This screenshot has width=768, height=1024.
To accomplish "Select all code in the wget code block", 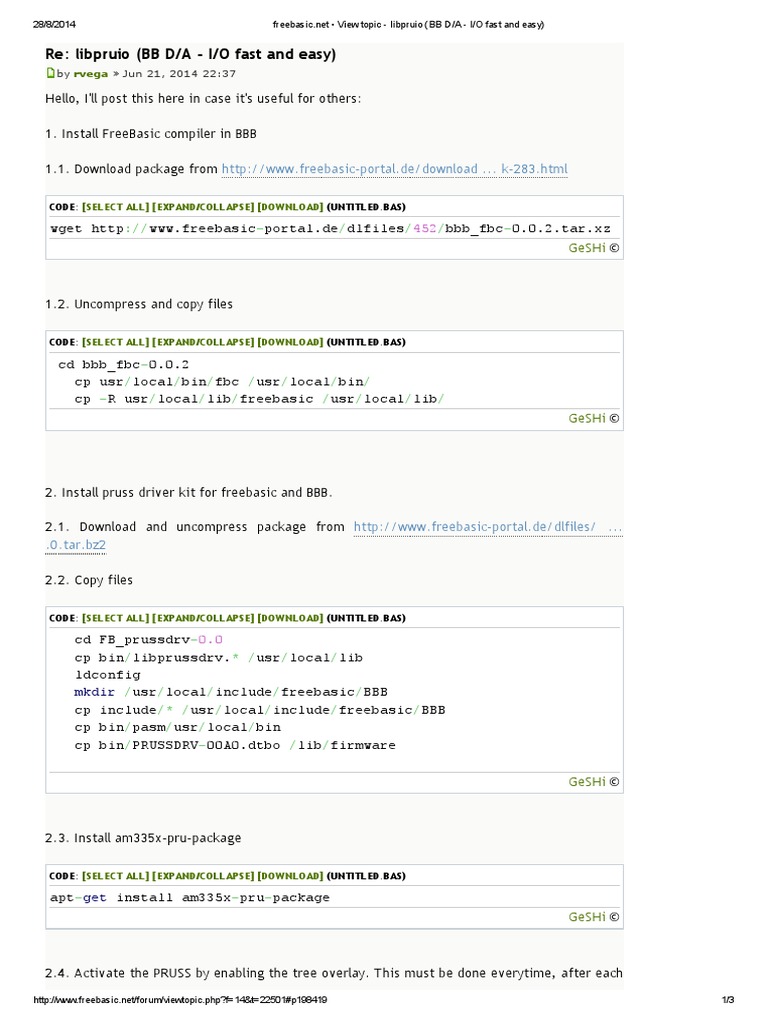I will point(115,207).
